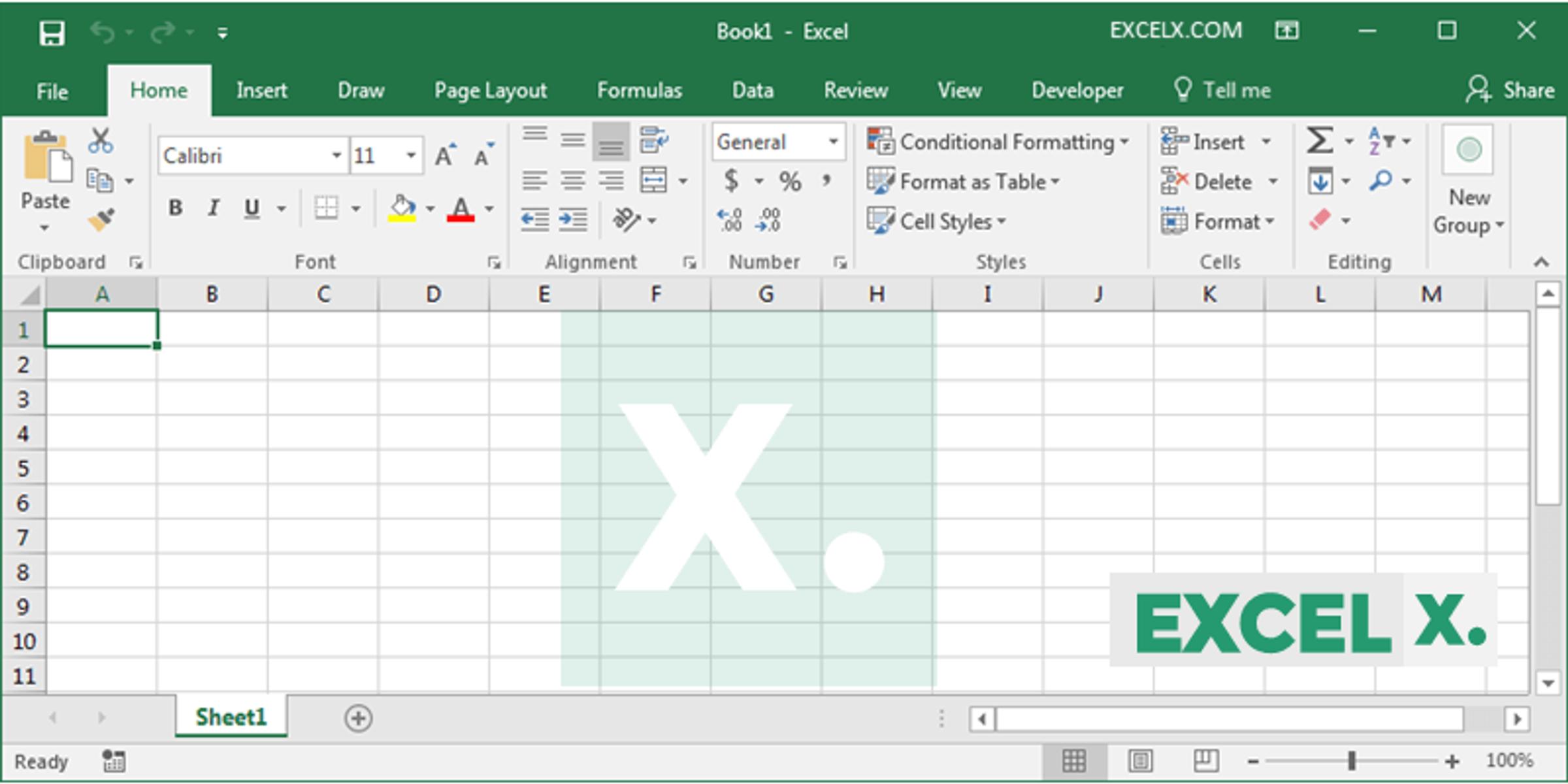Click the Macro recording icon in status bar
Image resolution: width=1568 pixels, height=784 pixels.
coord(114,761)
